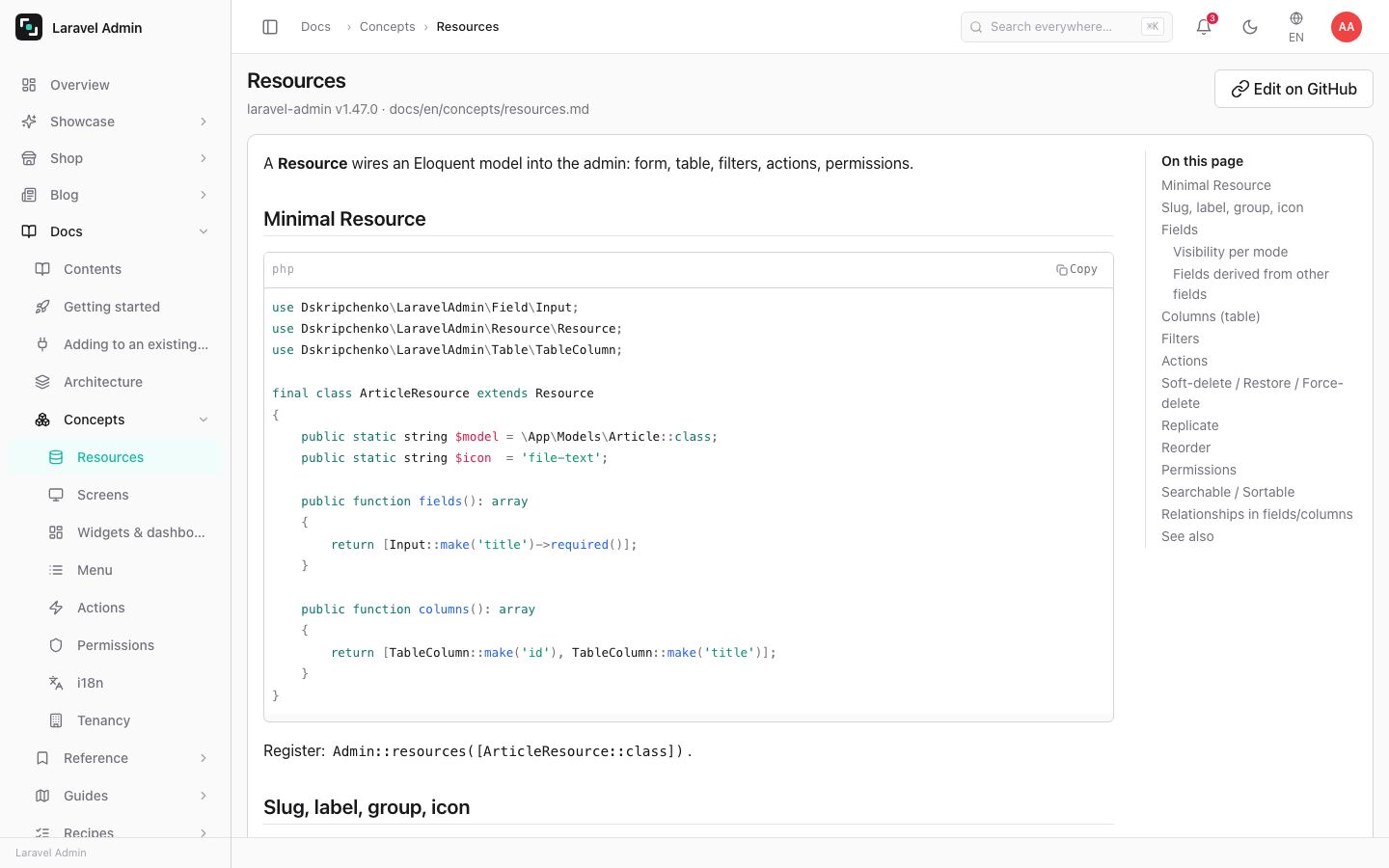Click the Concepts breadcrumb link

(387, 27)
